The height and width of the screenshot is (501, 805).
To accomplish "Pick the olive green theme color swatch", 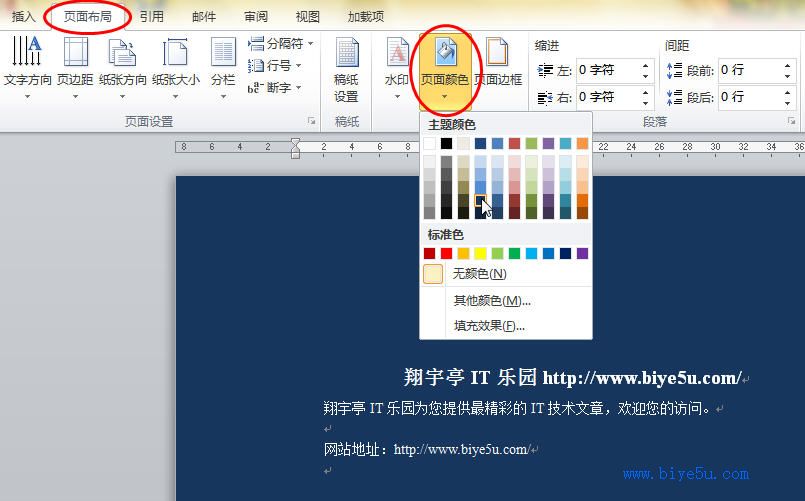I will coord(531,143).
